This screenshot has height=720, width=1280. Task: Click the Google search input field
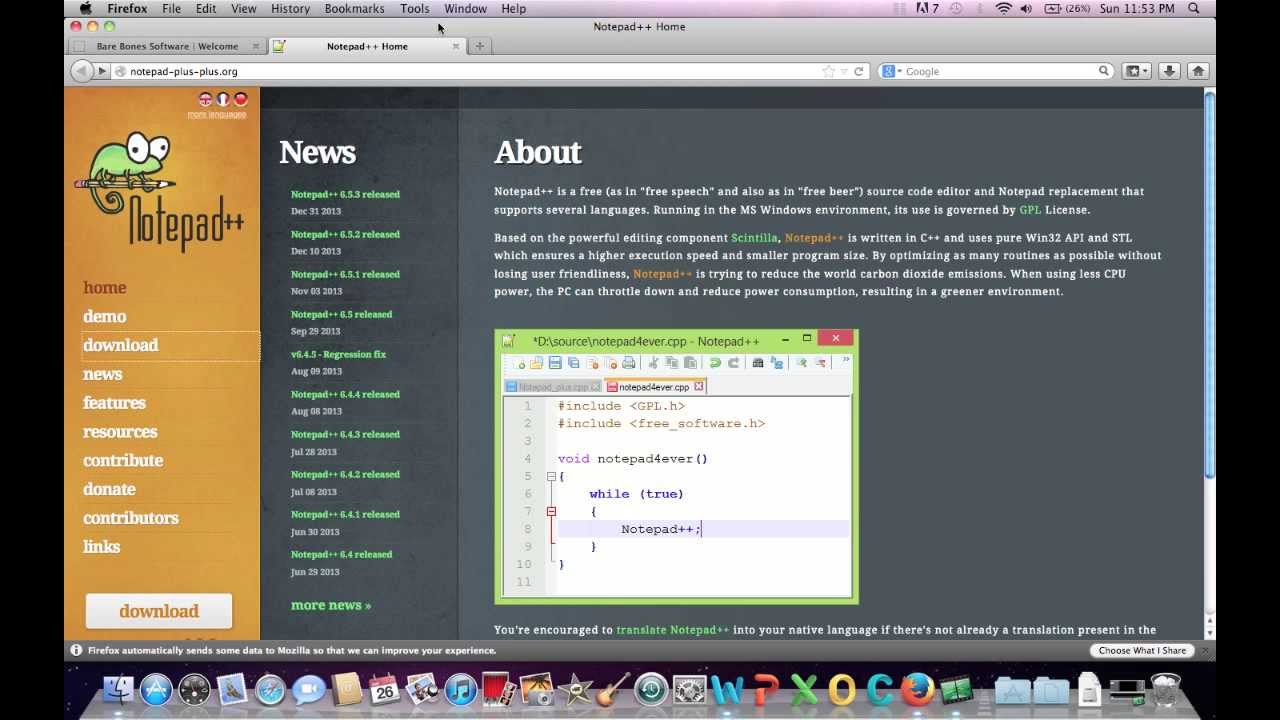[1000, 71]
